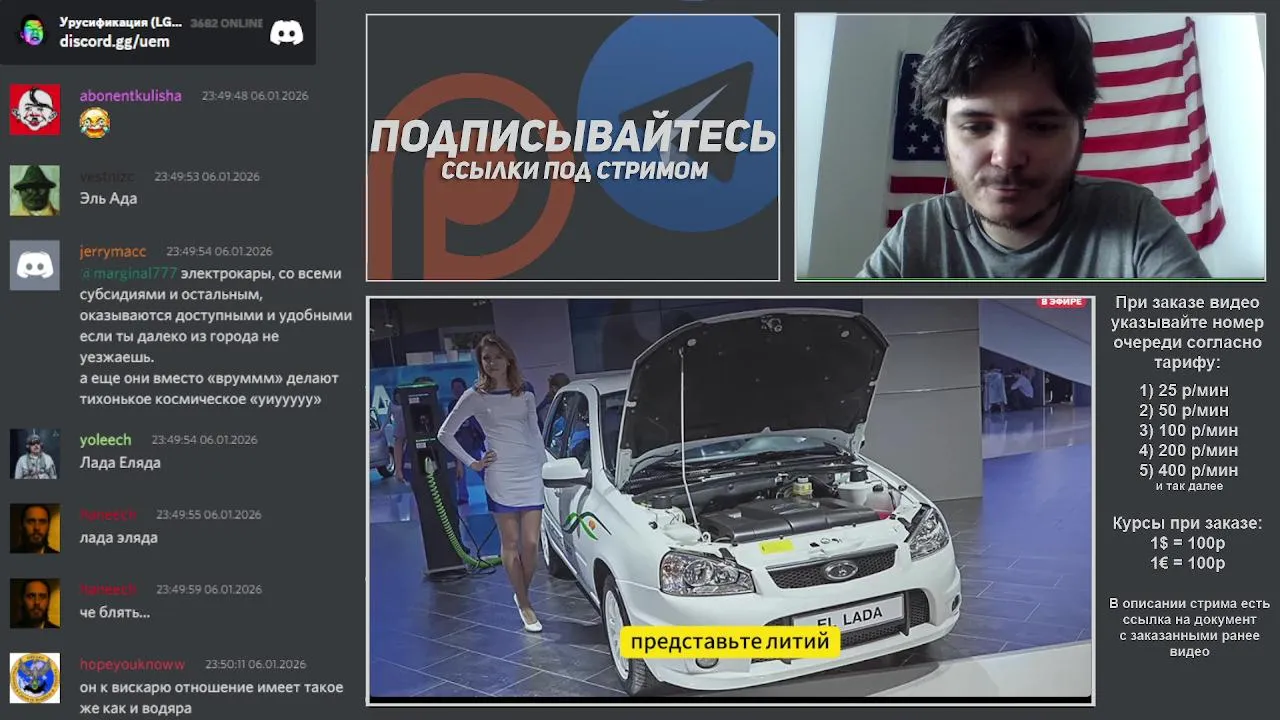Image resolution: width=1280 pixels, height=720 pixels.
Task: Click the '1€ = 100р' exchange rate
Action: click(x=1188, y=563)
